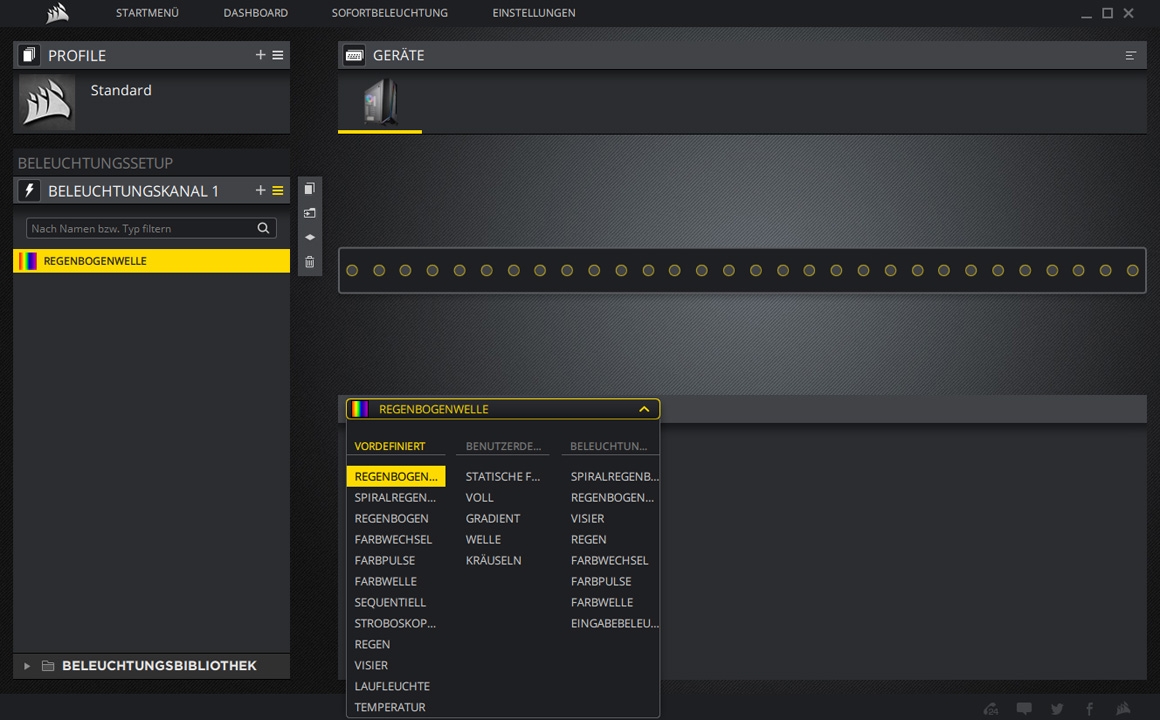Choose the Welle custom effect

pos(483,539)
